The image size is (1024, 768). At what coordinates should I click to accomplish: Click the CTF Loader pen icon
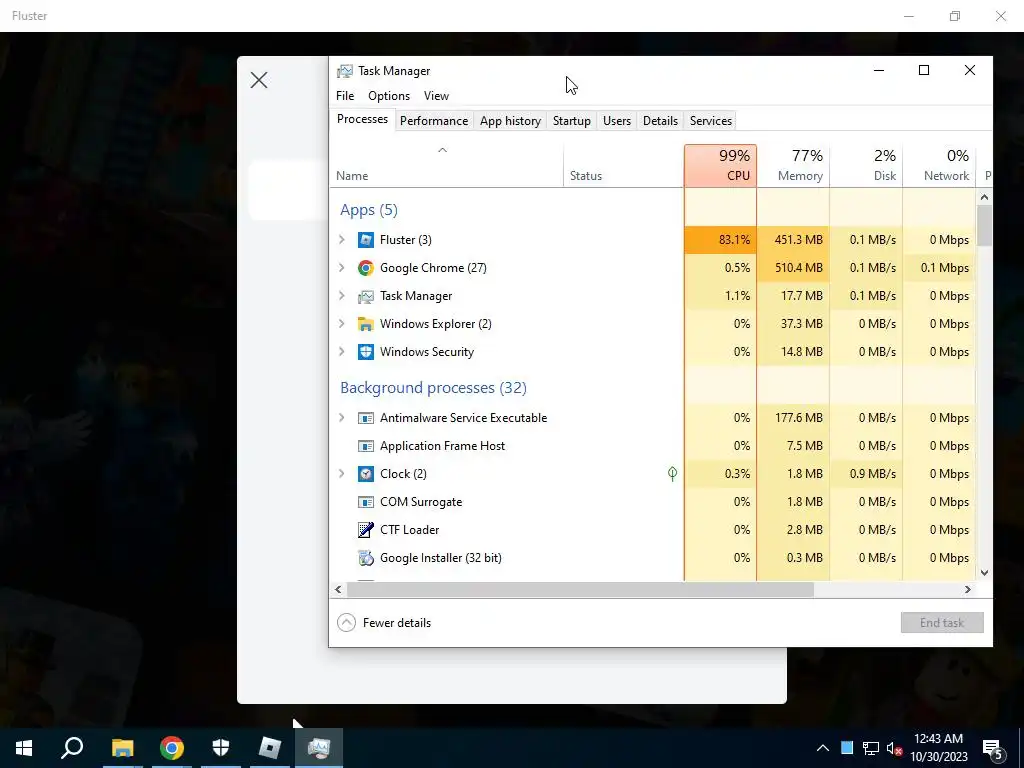coord(366,530)
